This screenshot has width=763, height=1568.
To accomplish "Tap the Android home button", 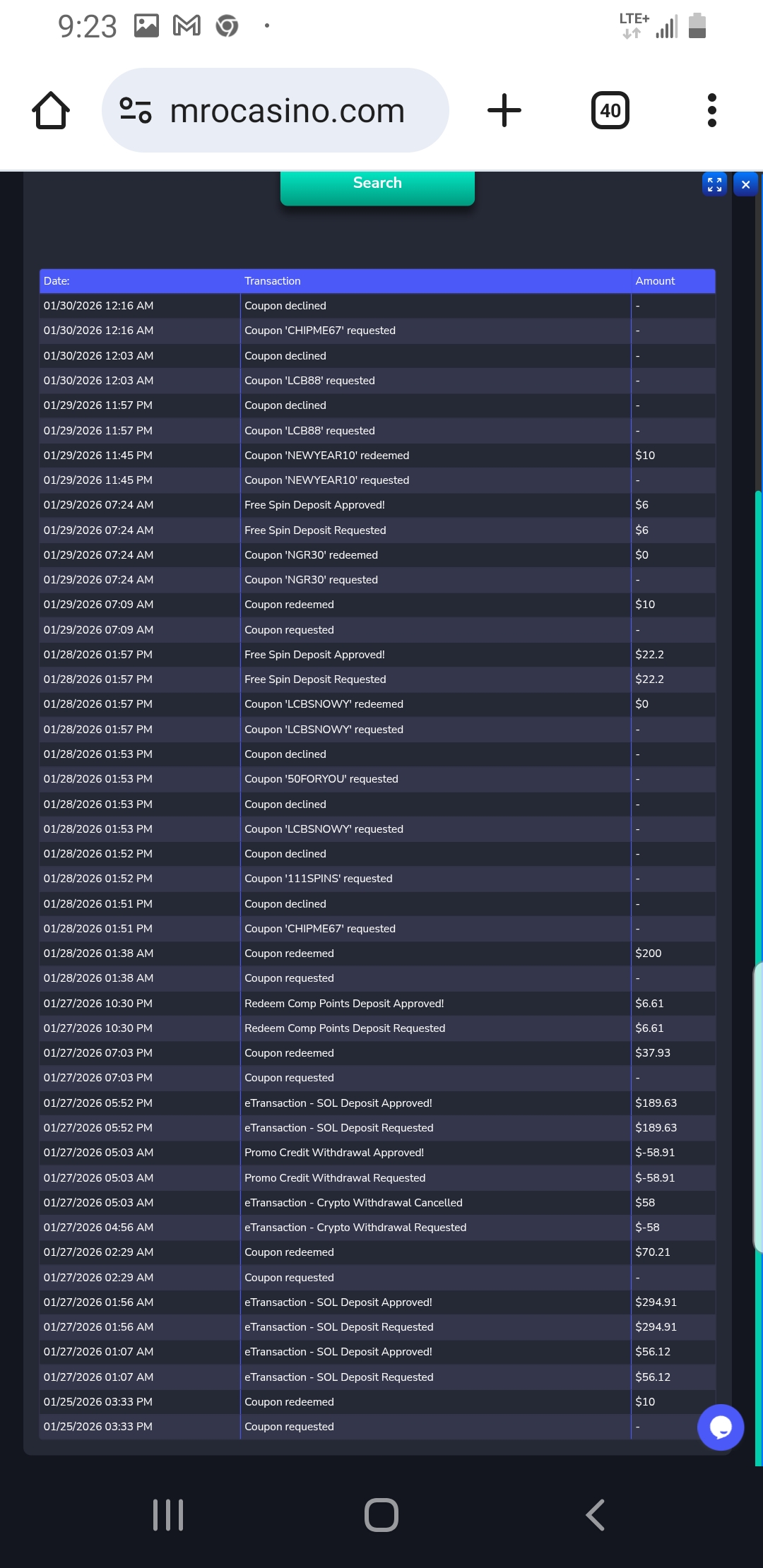I will (381, 1515).
